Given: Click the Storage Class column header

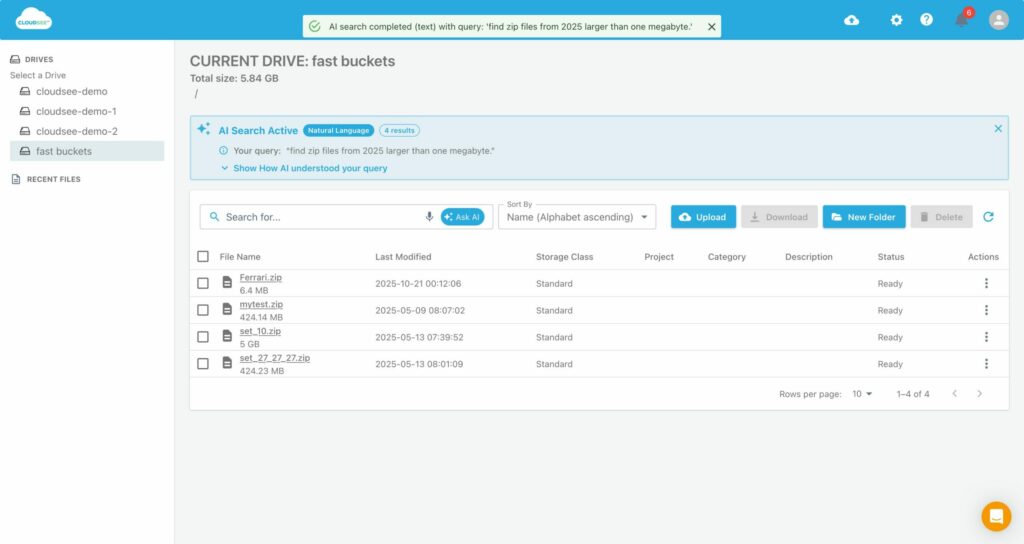Looking at the screenshot, I should coord(564,257).
